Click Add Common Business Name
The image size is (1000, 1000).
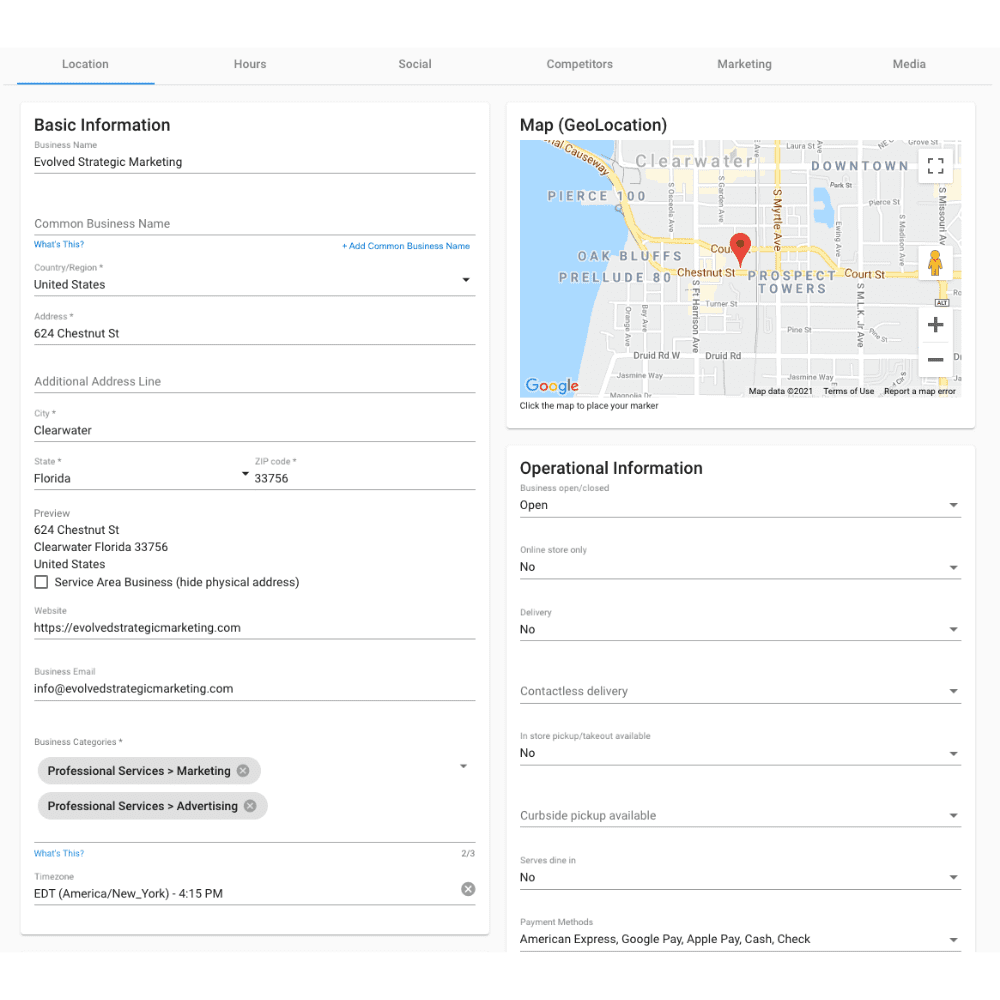(406, 245)
